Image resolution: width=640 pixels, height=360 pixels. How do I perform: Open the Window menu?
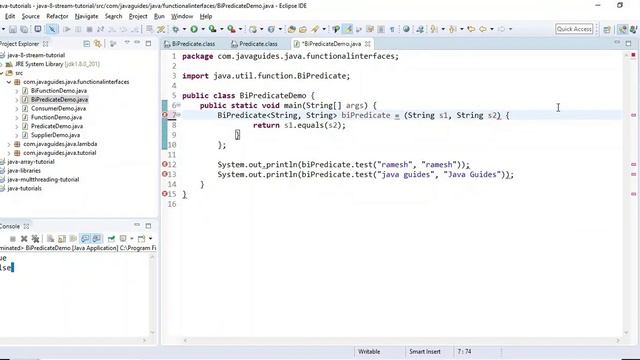[182, 16]
